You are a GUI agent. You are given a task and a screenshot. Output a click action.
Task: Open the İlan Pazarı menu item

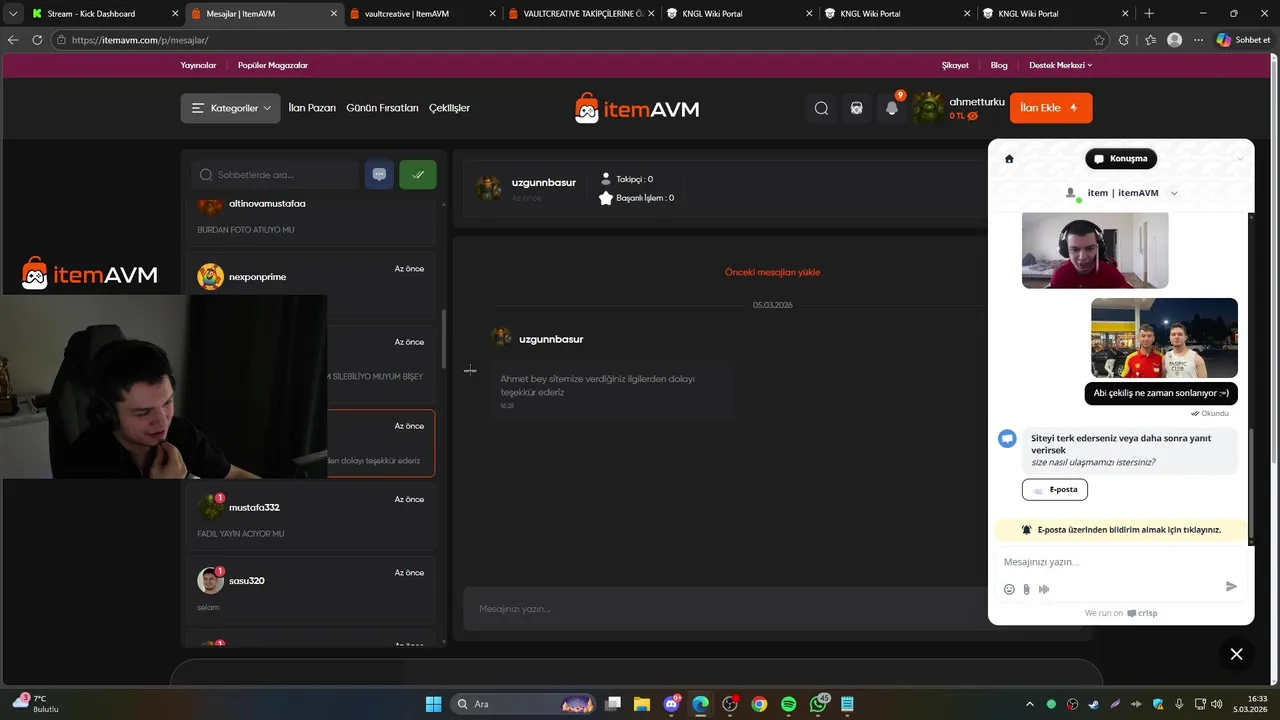coord(312,108)
